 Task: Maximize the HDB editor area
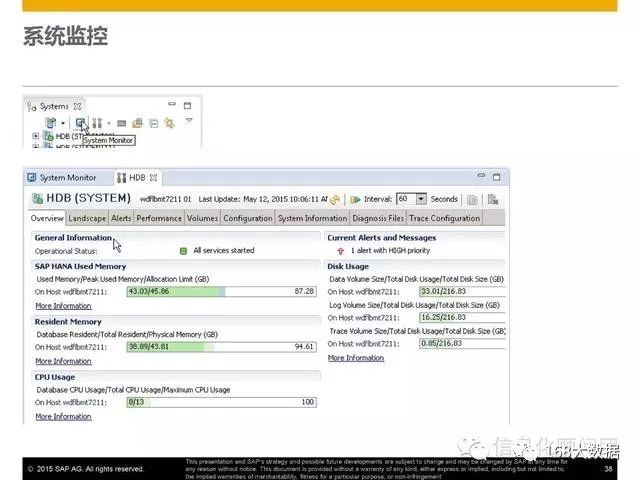(496, 177)
